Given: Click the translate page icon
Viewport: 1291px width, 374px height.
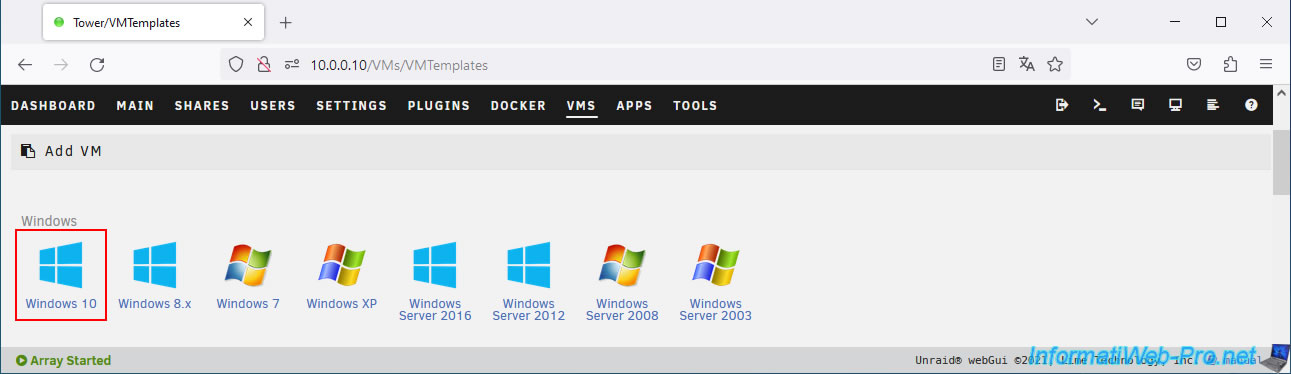Looking at the screenshot, I should [x=1027, y=64].
